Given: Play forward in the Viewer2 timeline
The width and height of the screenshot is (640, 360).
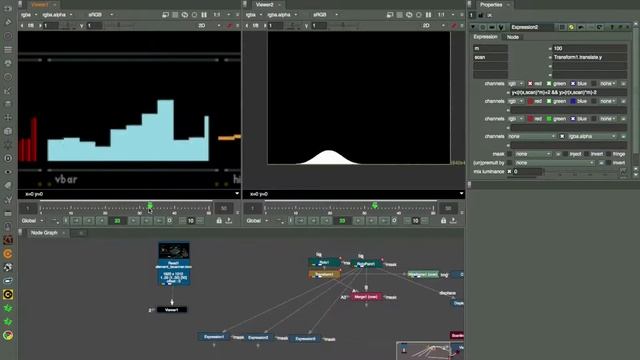Looking at the screenshot, I should tap(358, 221).
